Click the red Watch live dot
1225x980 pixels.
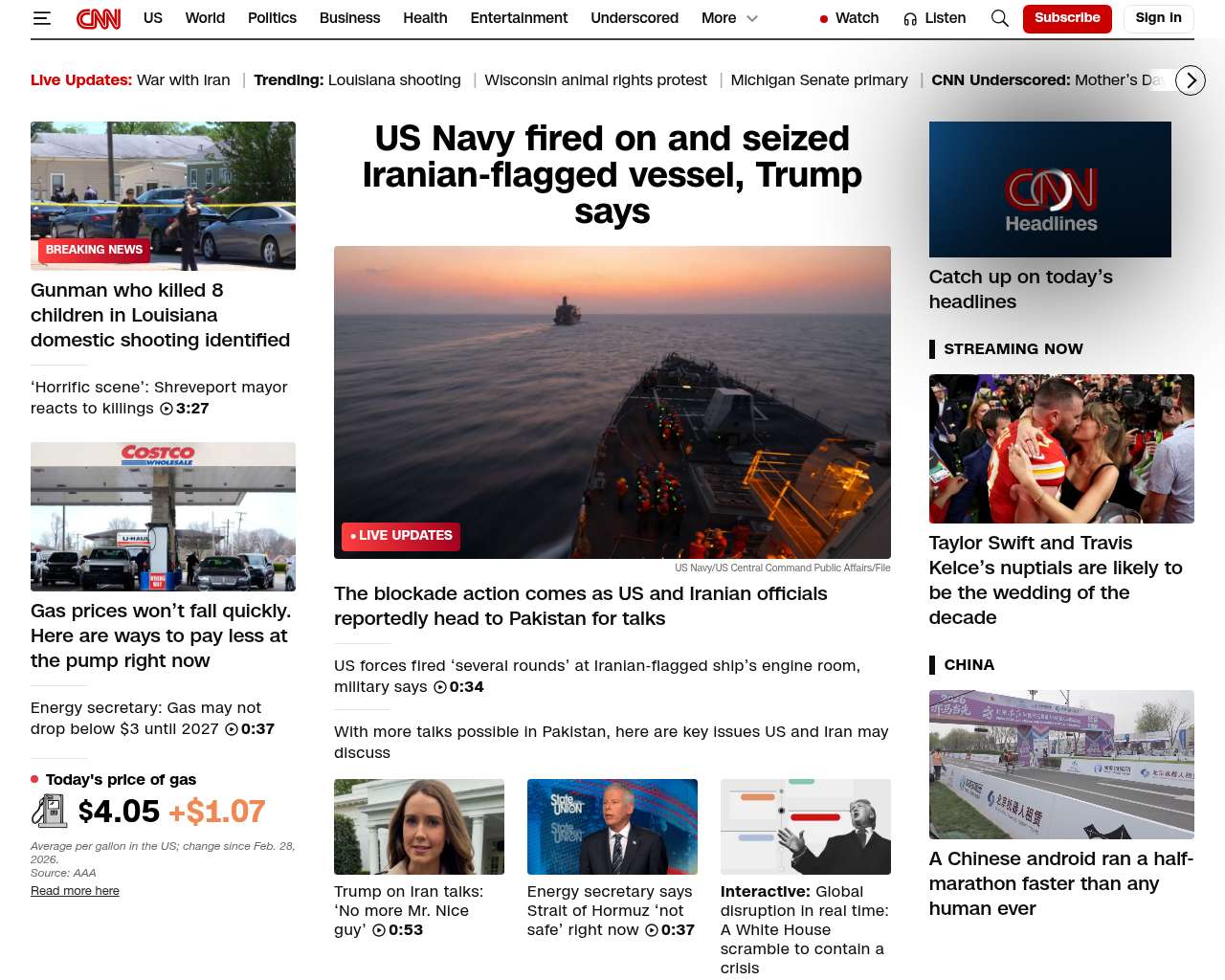(824, 19)
